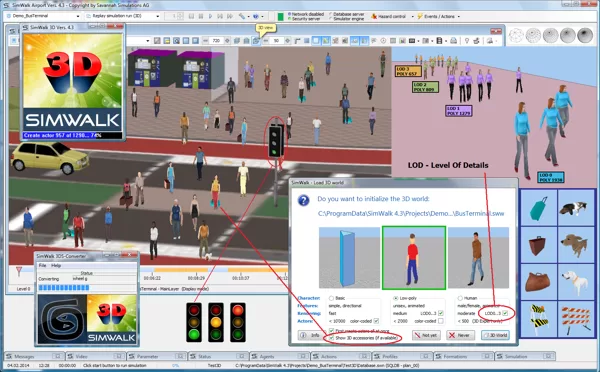Select the red-shirt low-poly character thumbnail
The width and height of the screenshot is (600, 372).
pos(414,258)
